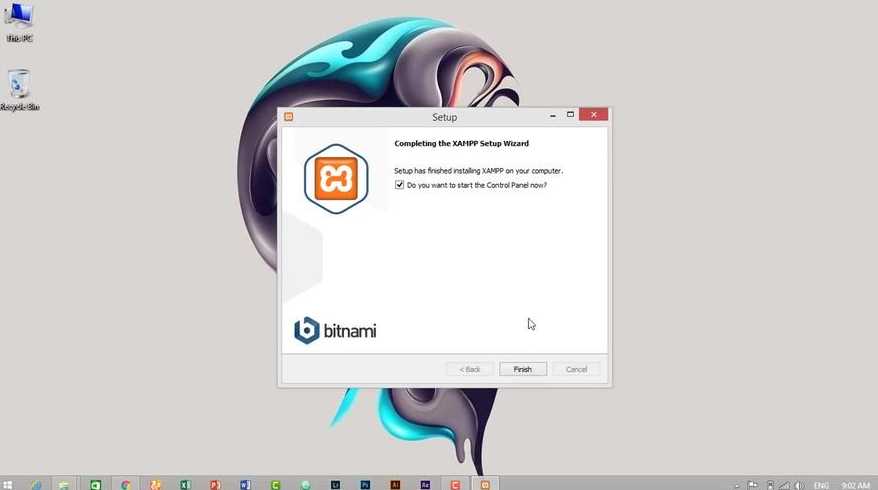This screenshot has height=490, width=878.
Task: Click the Cancel button in Setup wizard
Action: 576,369
